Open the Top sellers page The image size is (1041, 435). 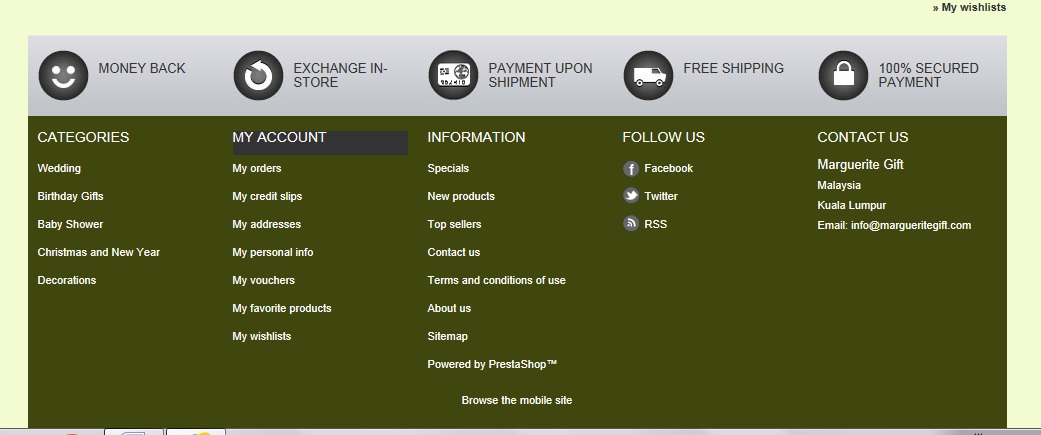454,224
